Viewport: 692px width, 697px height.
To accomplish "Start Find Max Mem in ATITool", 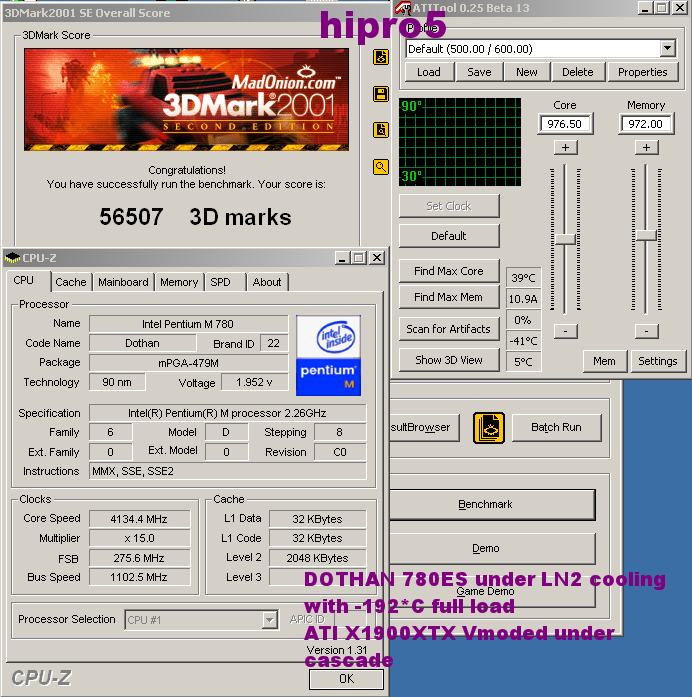I will click(449, 297).
